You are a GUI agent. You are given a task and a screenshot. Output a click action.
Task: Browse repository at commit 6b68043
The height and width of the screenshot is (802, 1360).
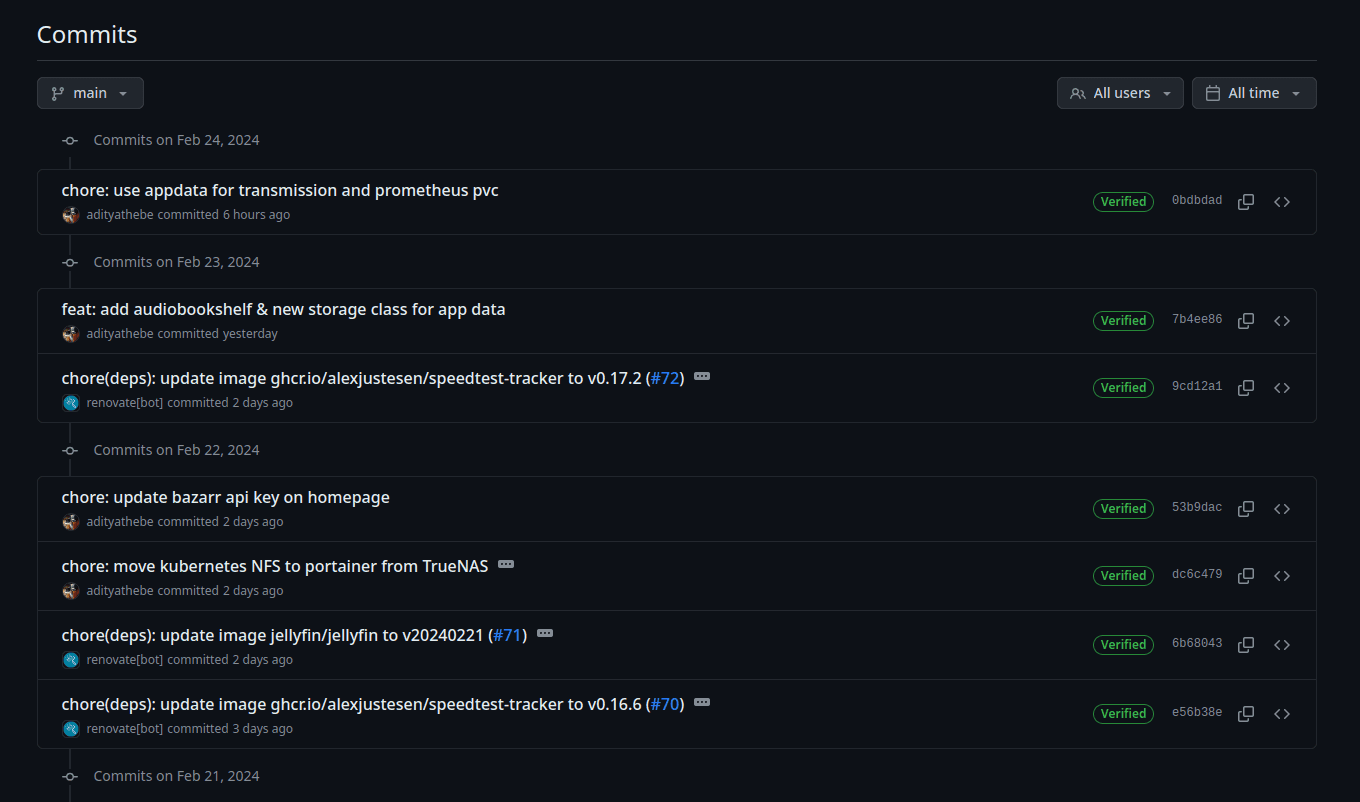tap(1282, 645)
